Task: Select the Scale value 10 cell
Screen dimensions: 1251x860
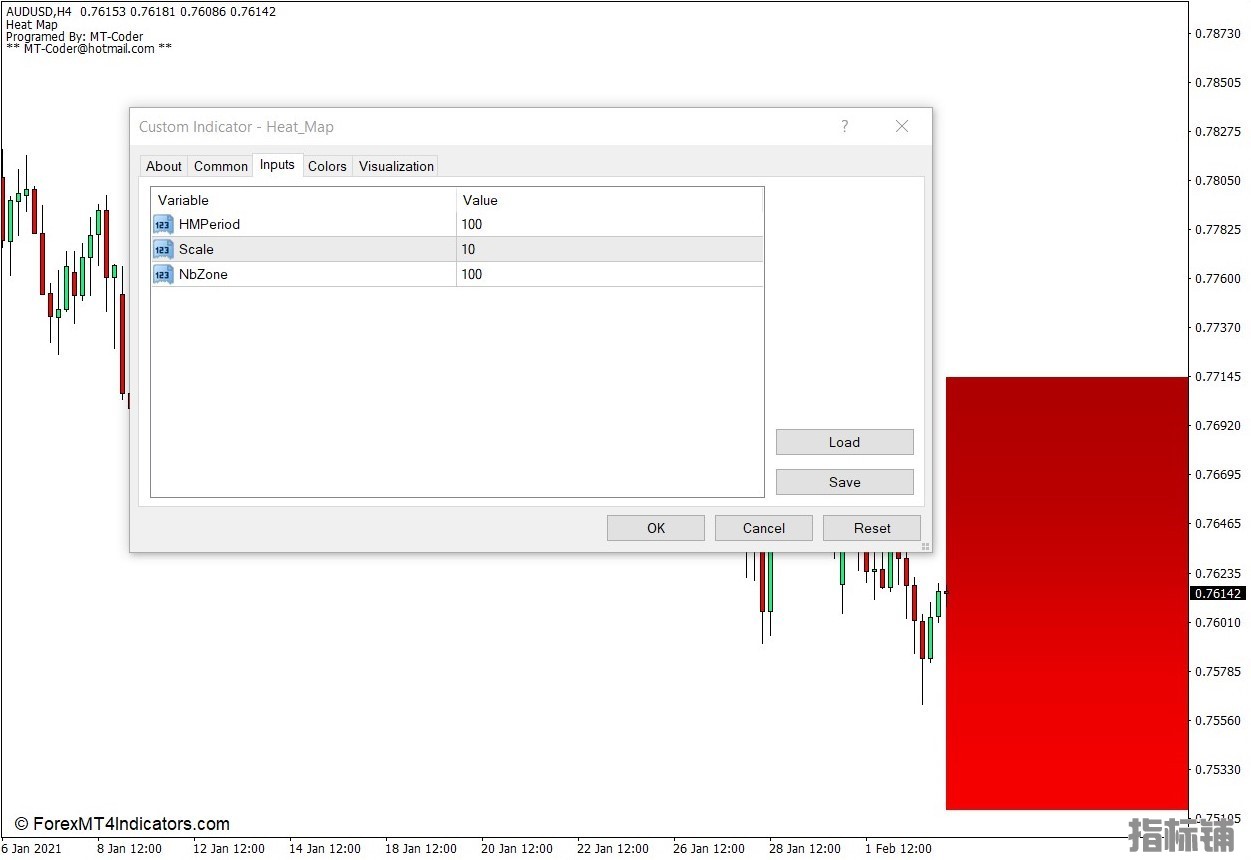Action: (x=610, y=249)
